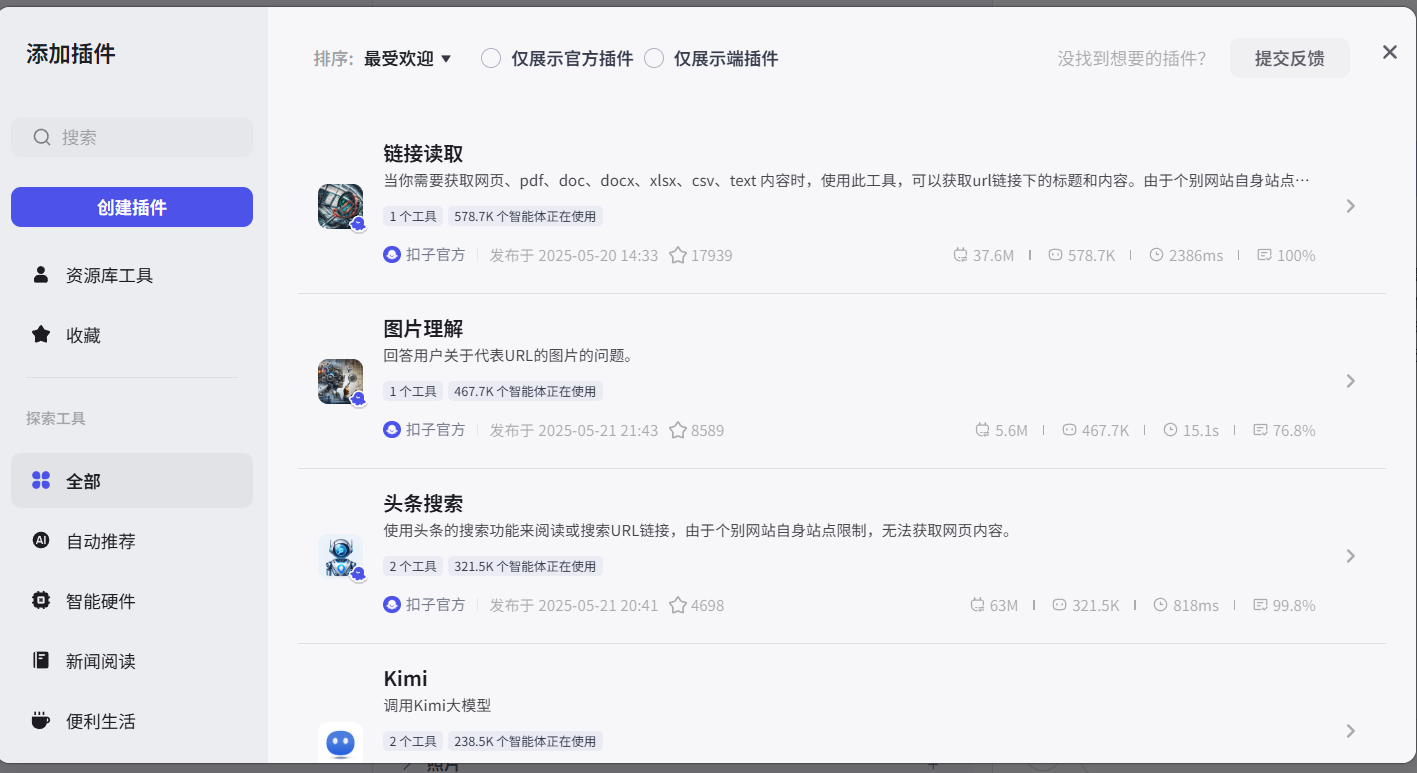Star the 链接读取 plugin as favorite
1417x773 pixels.
678,256
